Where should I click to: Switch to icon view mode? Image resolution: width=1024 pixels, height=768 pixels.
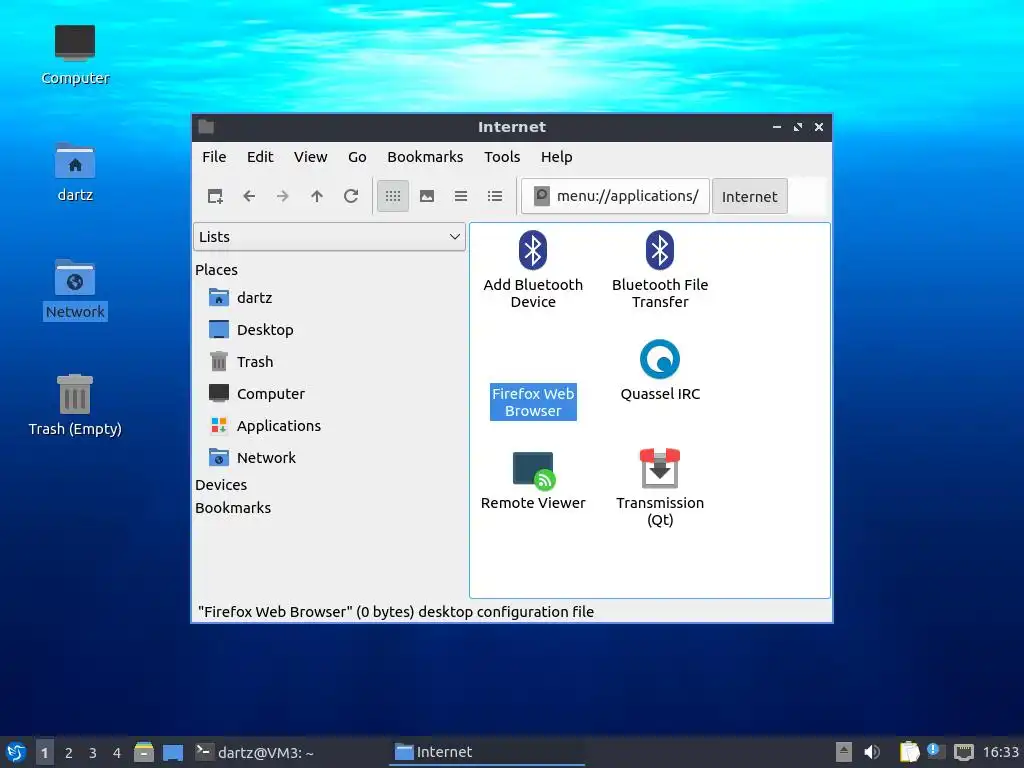click(393, 196)
